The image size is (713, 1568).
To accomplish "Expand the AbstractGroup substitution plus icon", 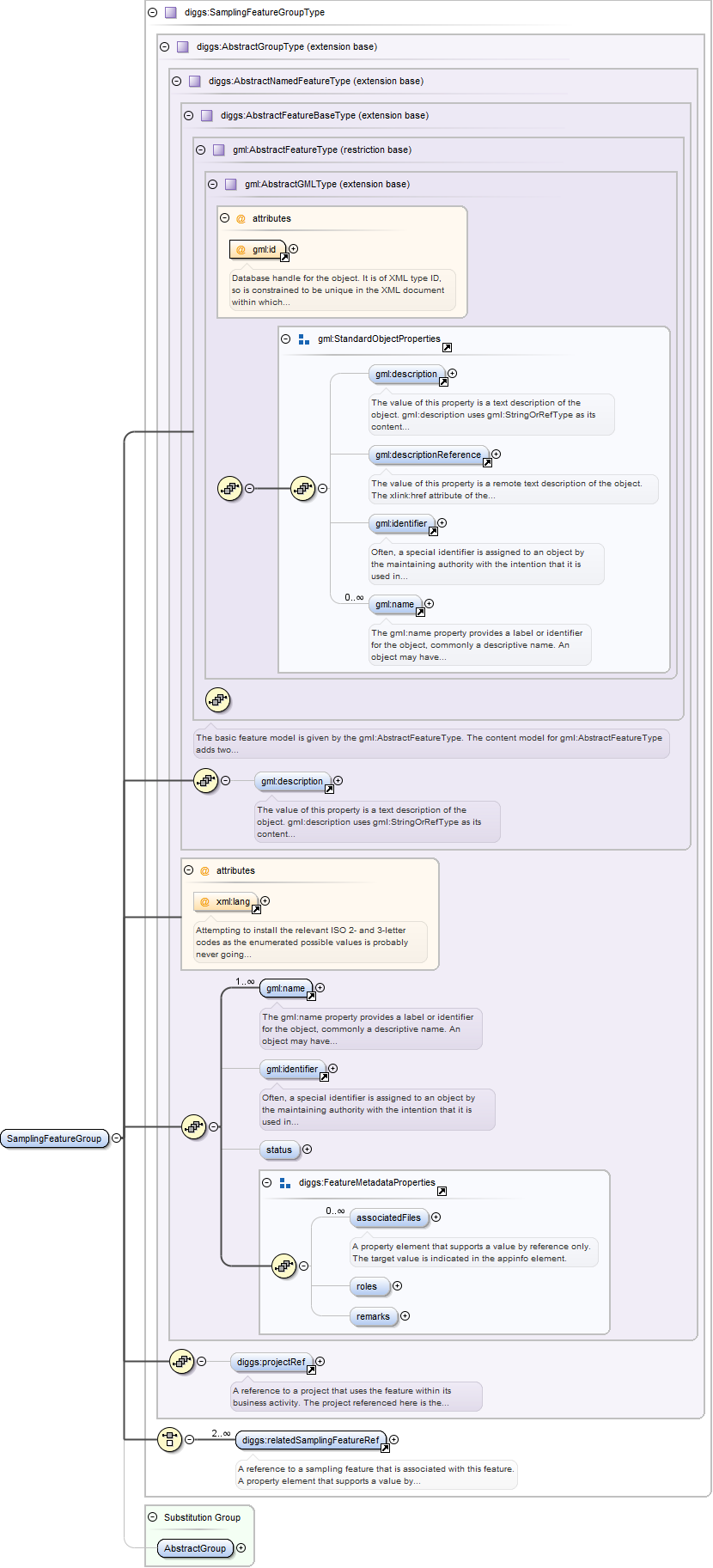I will point(241,1548).
